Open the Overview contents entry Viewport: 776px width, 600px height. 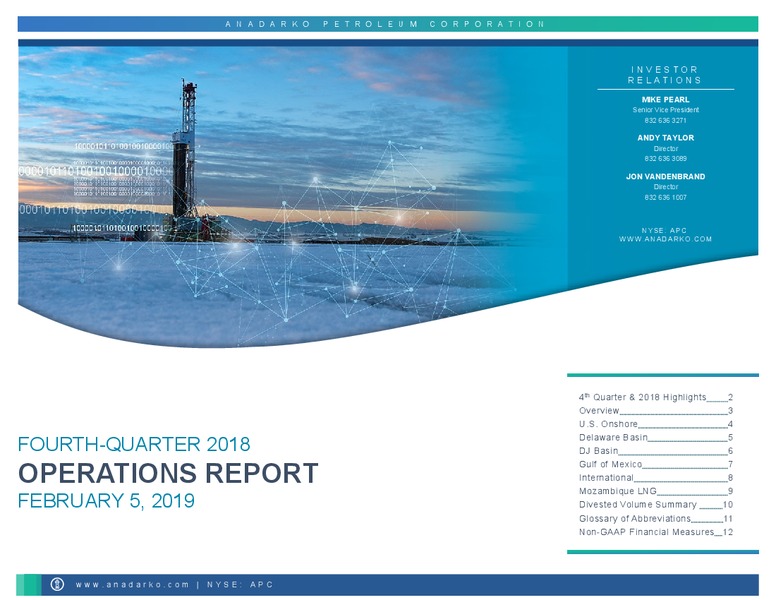point(656,410)
